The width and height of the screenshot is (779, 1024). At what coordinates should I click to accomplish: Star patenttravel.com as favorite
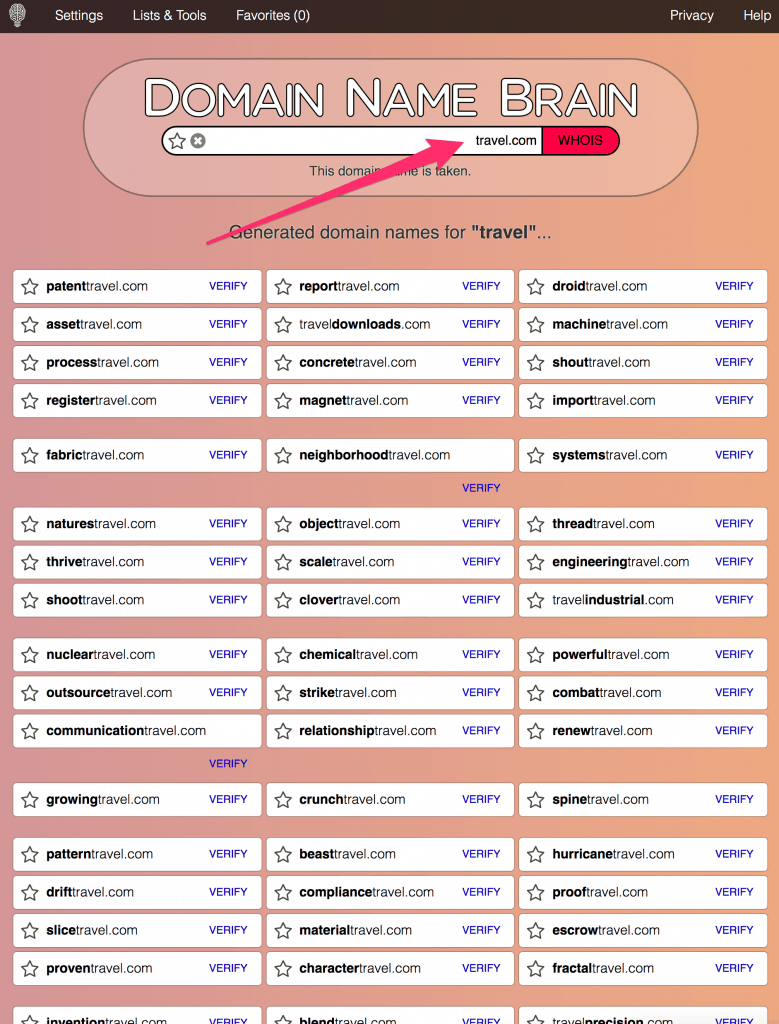point(29,286)
